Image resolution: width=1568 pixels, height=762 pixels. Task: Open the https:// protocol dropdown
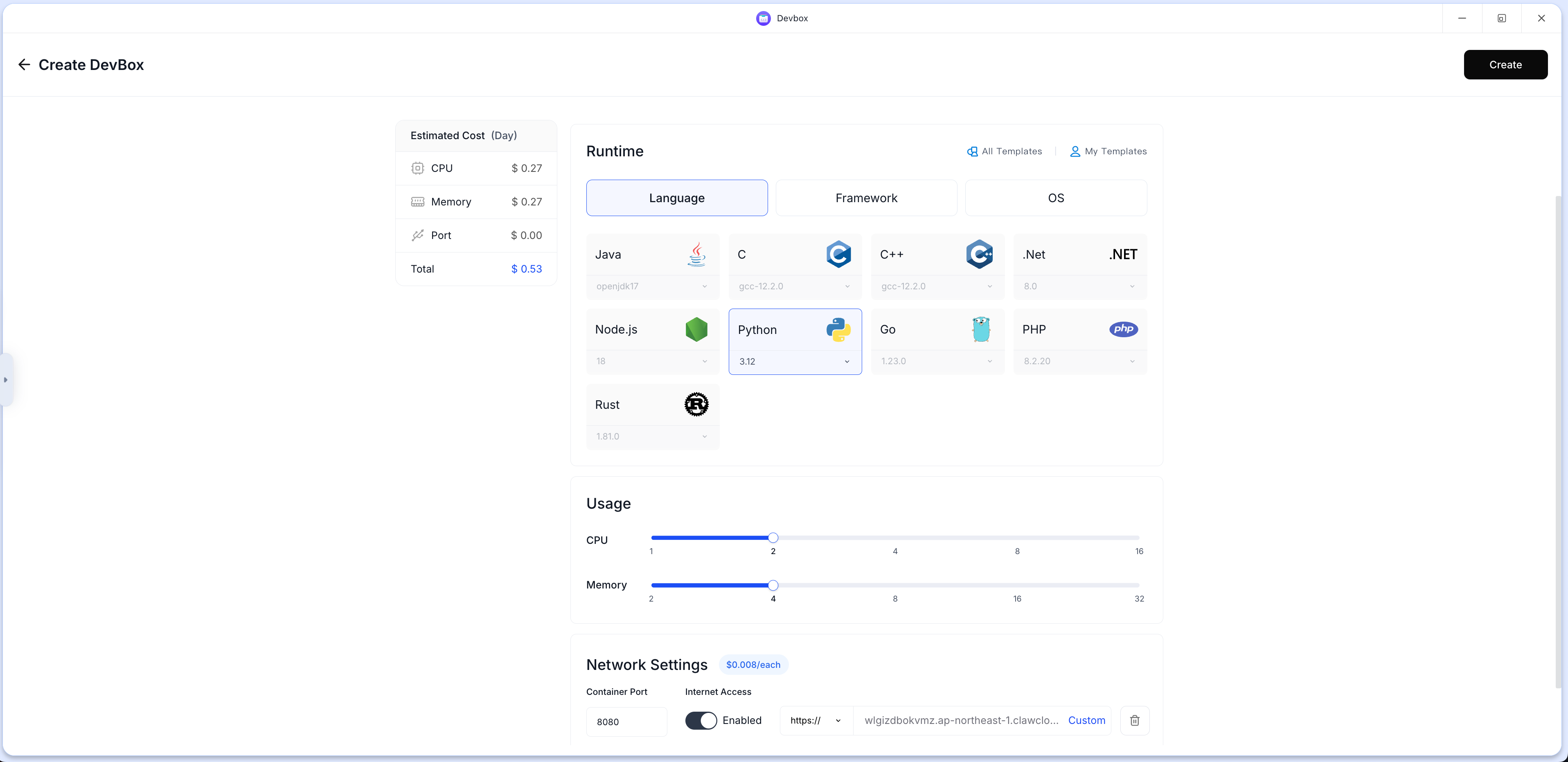[x=816, y=721]
